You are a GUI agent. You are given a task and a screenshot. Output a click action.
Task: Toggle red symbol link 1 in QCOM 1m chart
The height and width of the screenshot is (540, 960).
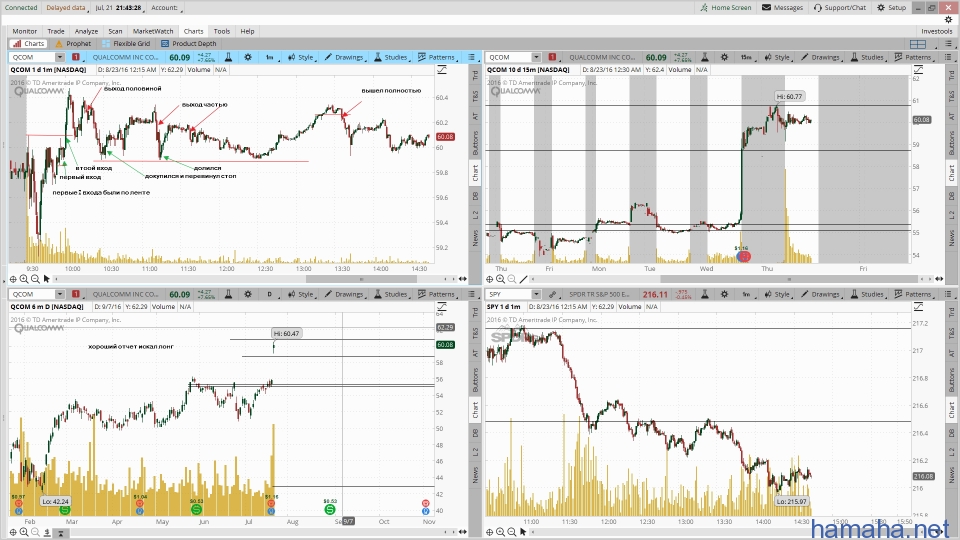76,57
